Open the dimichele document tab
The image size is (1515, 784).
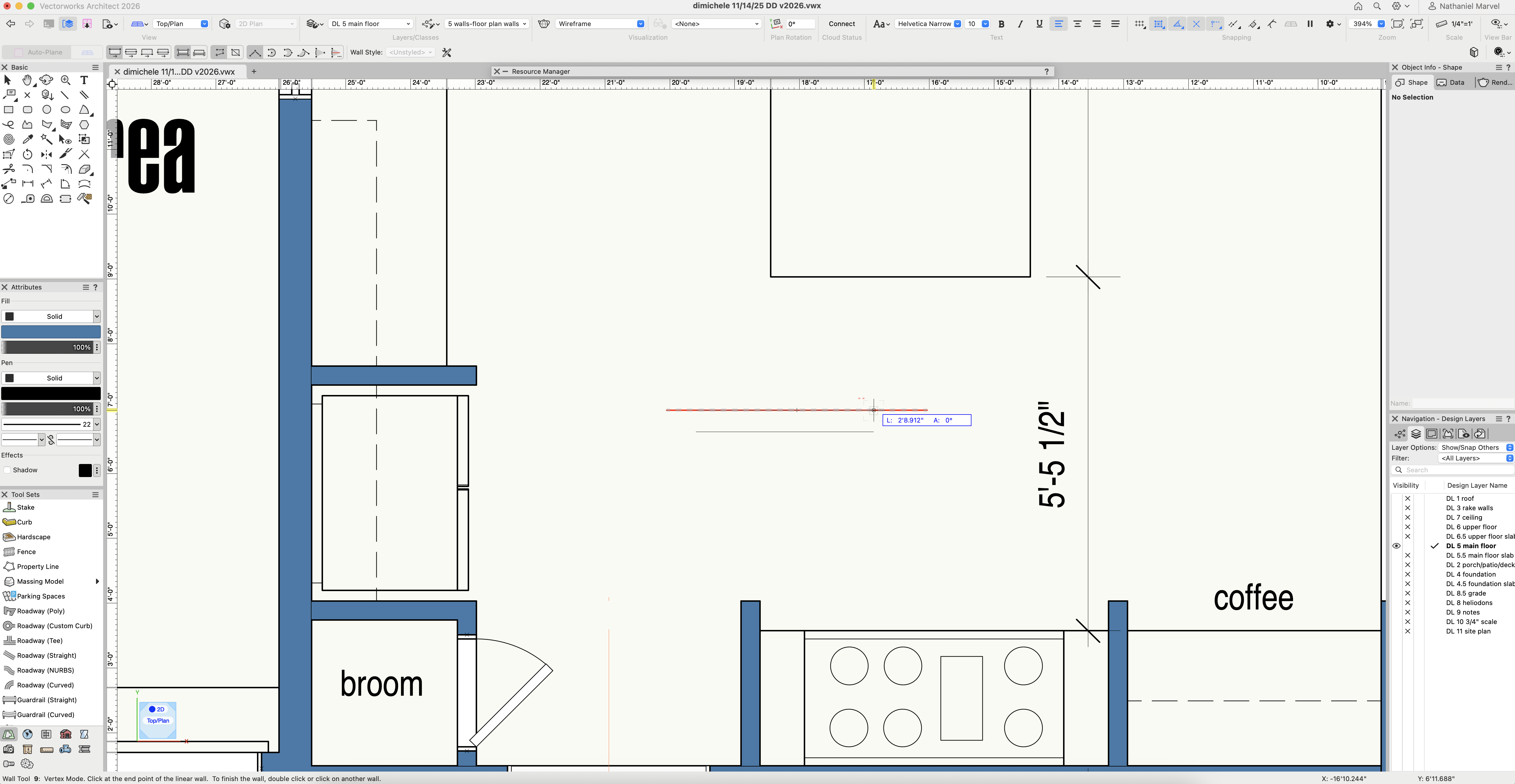click(x=179, y=72)
